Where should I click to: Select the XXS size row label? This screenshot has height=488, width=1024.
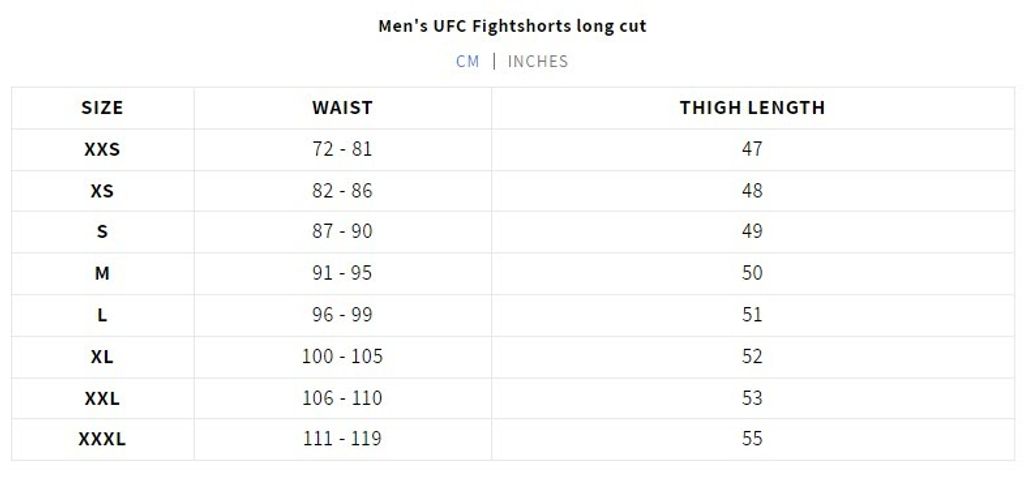[102, 149]
